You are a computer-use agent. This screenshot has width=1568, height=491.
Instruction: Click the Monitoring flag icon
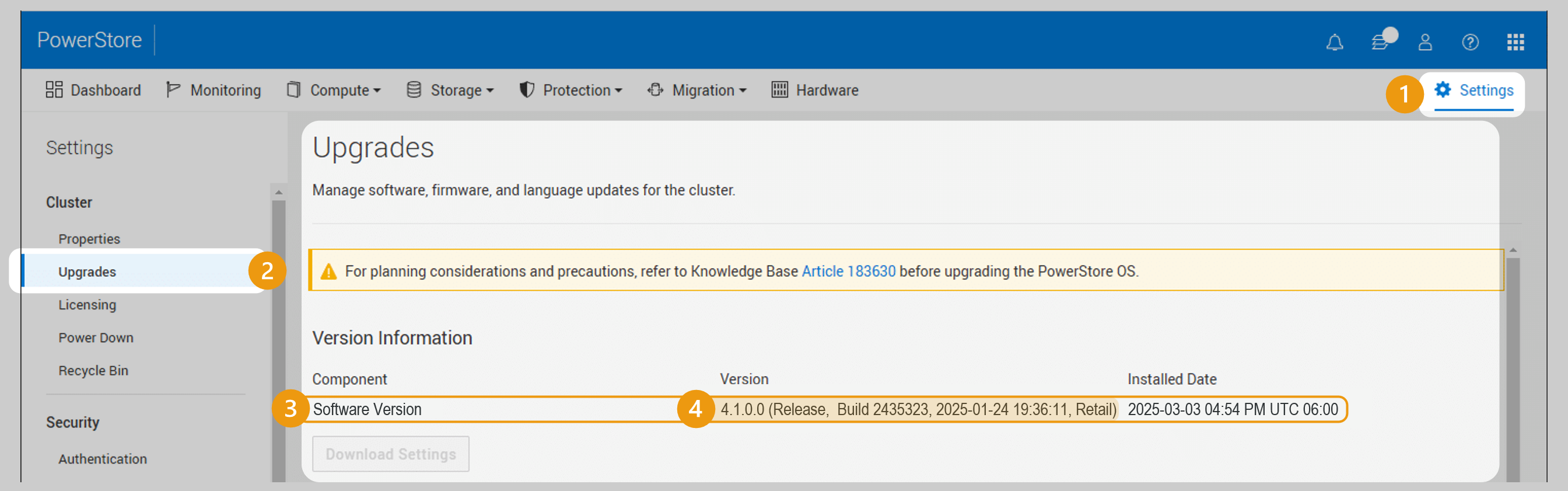pos(173,89)
